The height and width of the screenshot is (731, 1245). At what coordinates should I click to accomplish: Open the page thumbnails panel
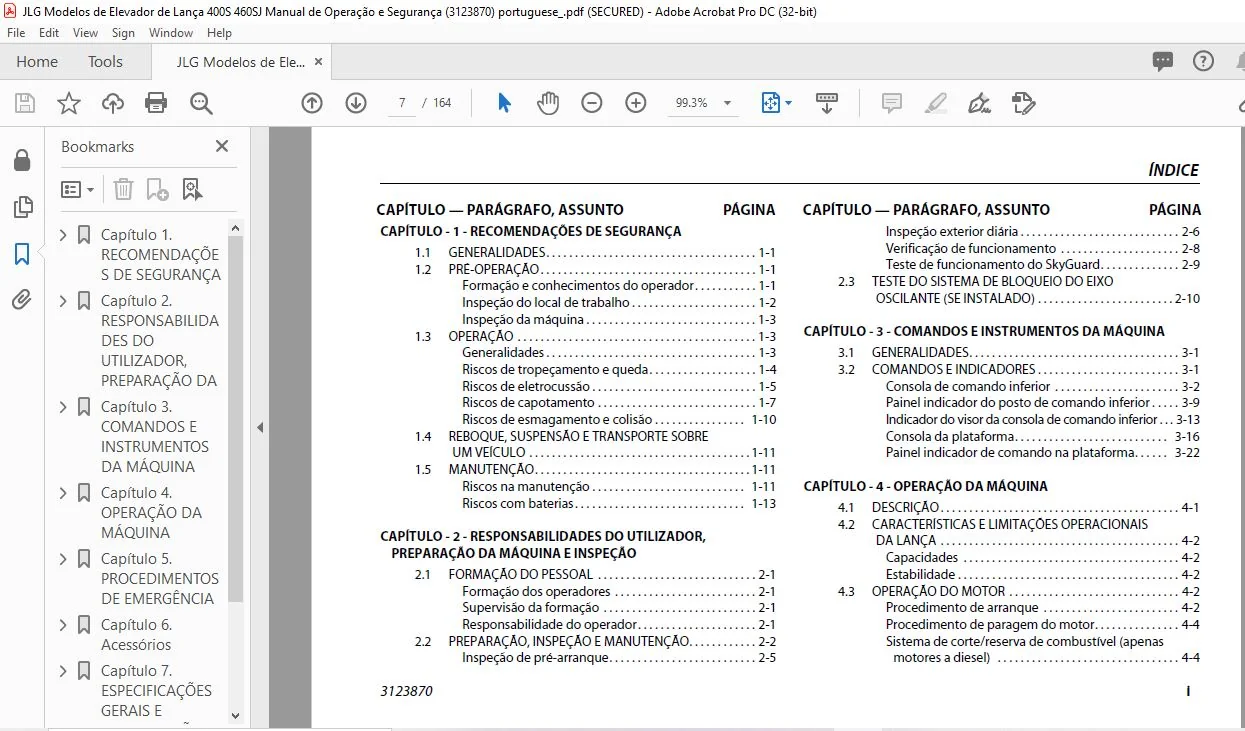[x=22, y=208]
